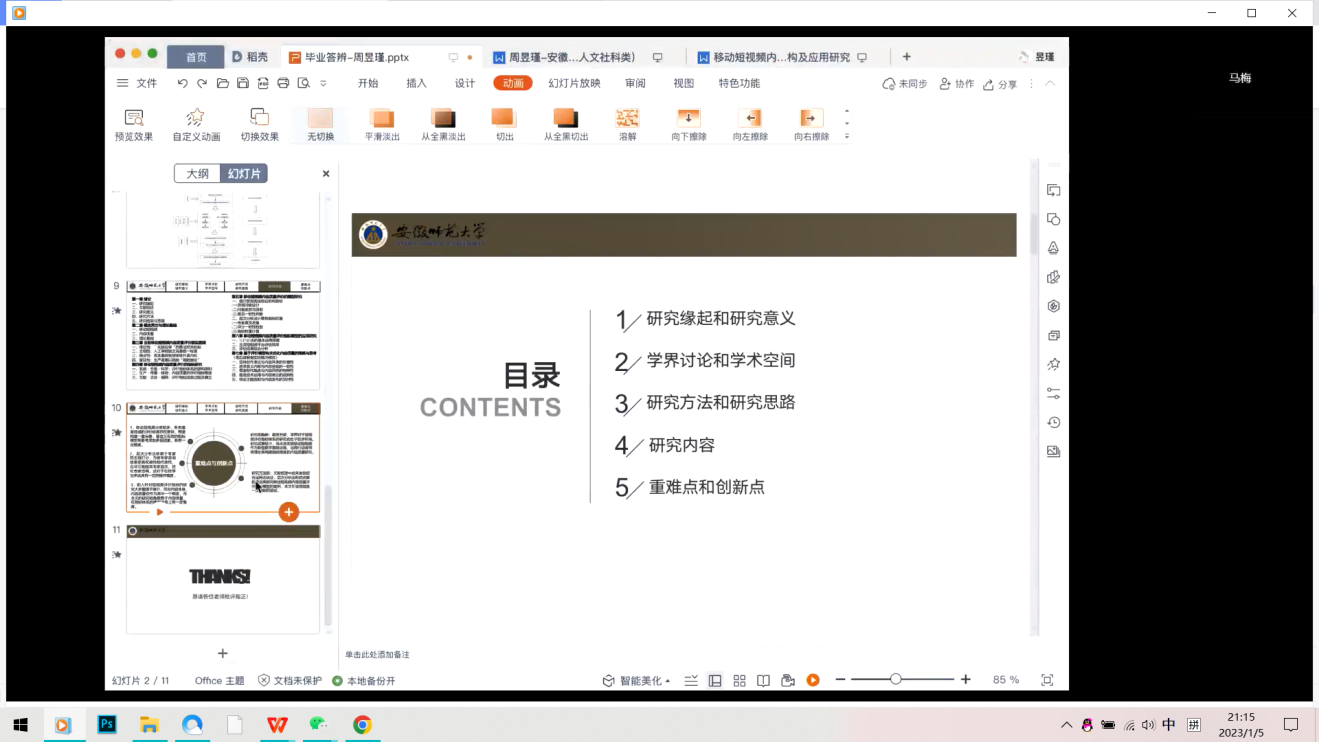Open the 幻灯片放映 slideshow tab
The image size is (1319, 742).
coord(574,84)
